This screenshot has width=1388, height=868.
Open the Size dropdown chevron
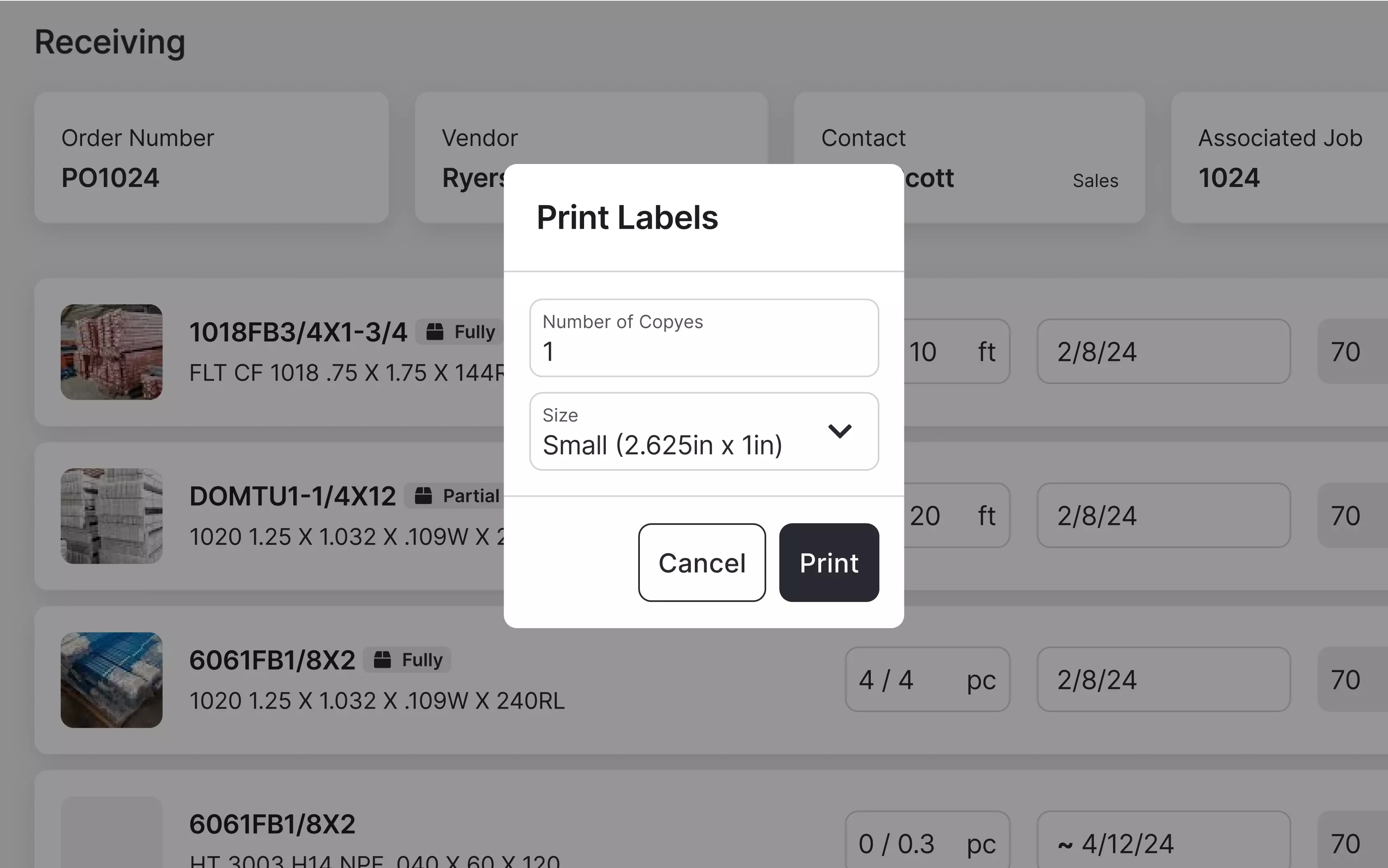click(840, 431)
